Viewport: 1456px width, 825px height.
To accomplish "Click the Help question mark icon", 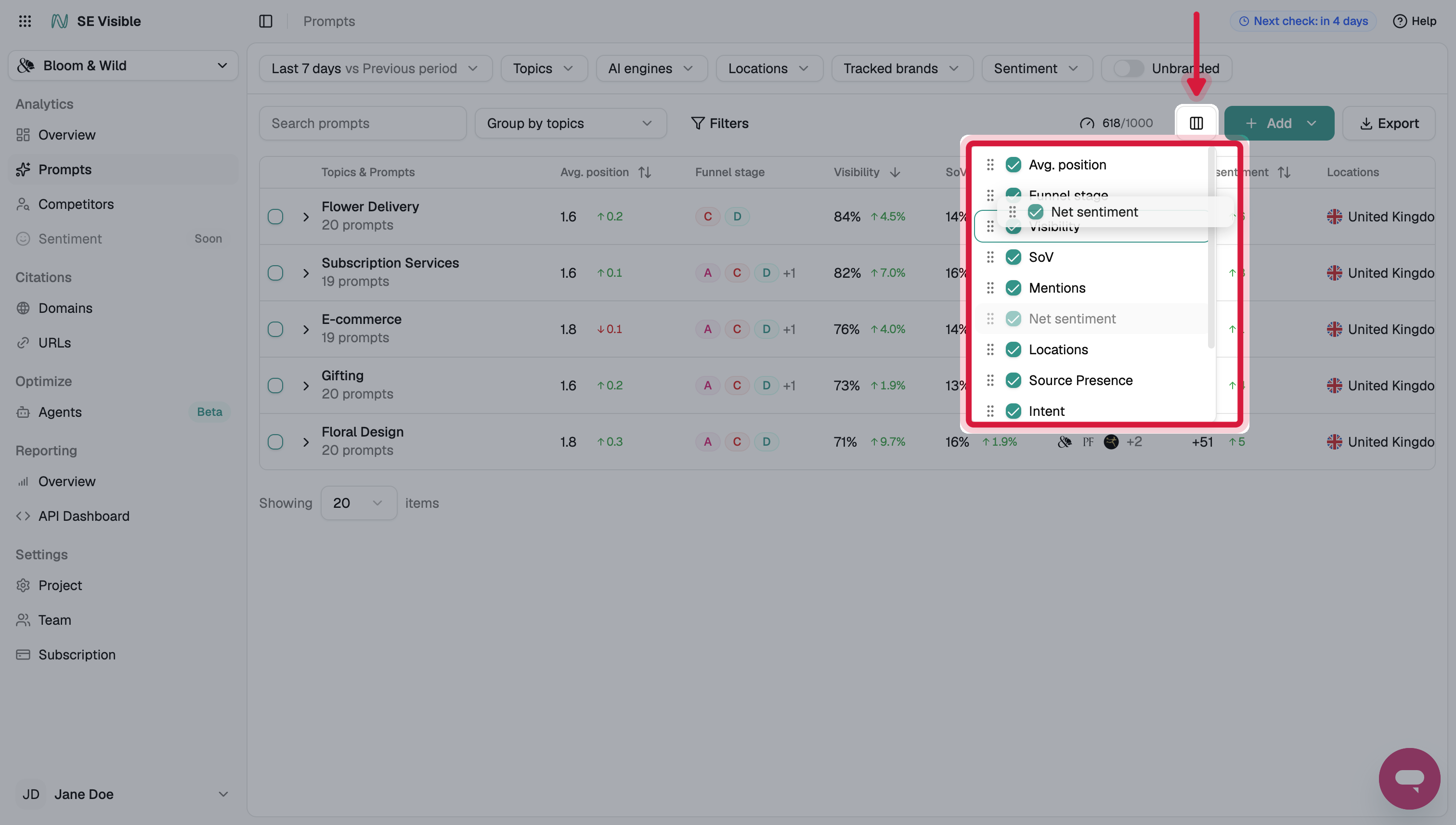I will point(1400,21).
